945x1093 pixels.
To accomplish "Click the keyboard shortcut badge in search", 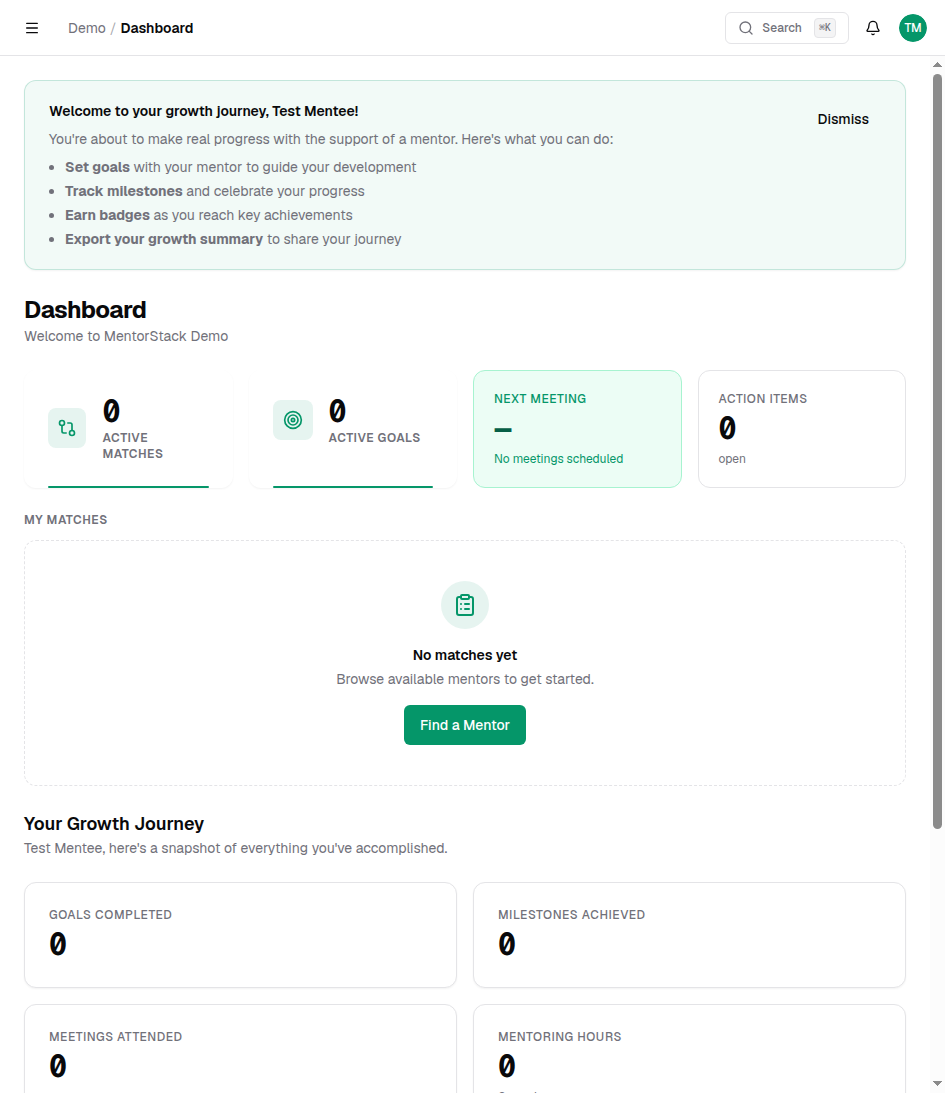I will click(x=824, y=27).
